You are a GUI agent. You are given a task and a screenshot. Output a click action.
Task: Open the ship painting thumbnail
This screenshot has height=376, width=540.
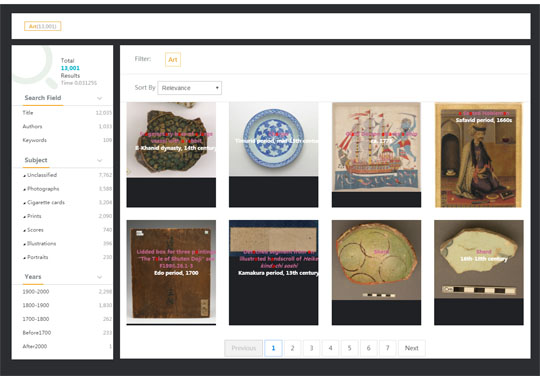(x=376, y=155)
